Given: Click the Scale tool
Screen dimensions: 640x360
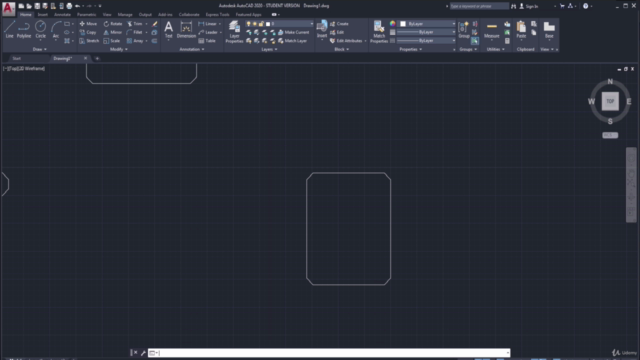Looking at the screenshot, I should (x=112, y=41).
